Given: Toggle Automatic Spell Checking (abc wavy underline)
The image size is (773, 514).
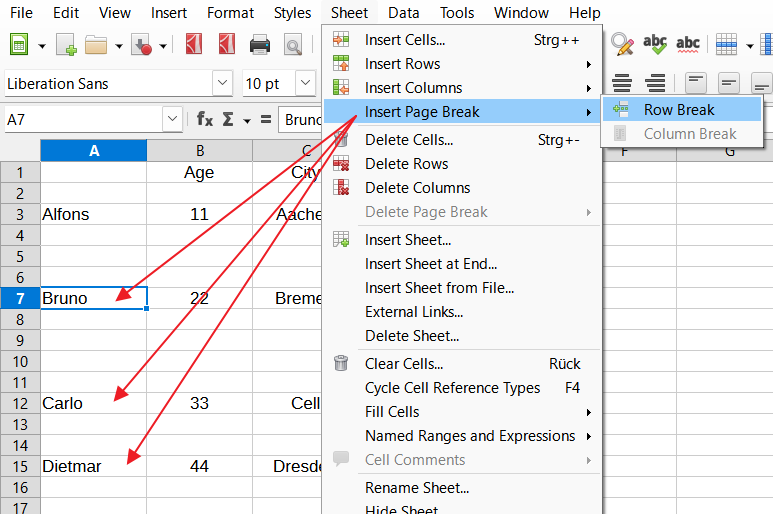Looking at the screenshot, I should [688, 44].
